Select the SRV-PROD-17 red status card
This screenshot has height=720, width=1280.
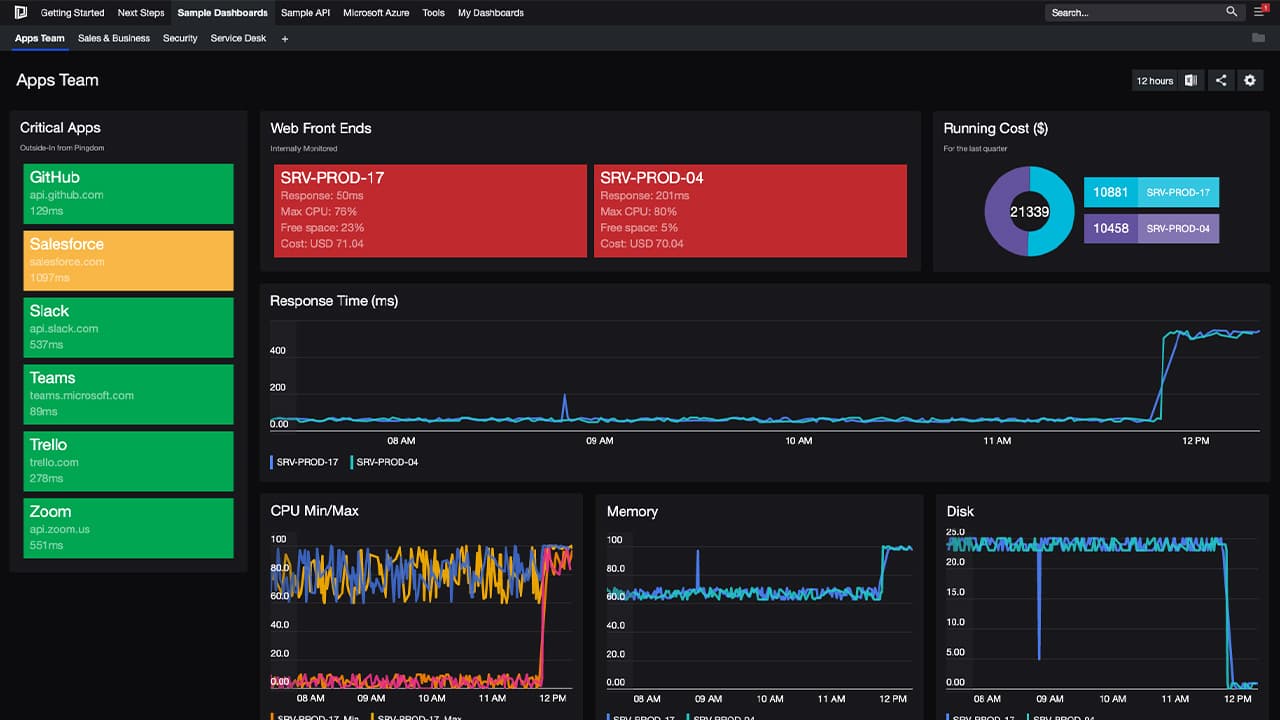[430, 211]
